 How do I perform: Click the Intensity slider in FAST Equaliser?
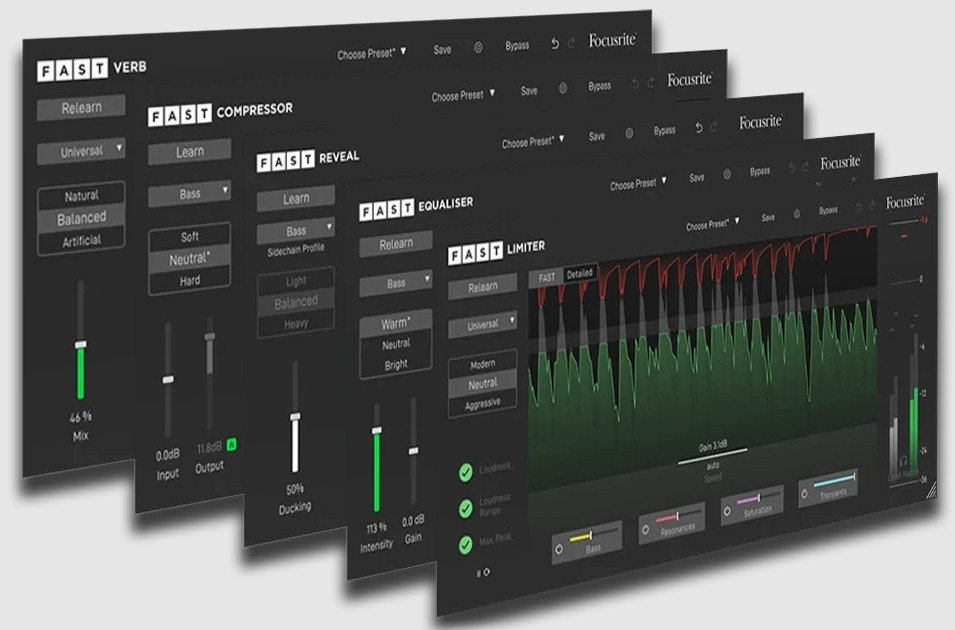coord(376,458)
